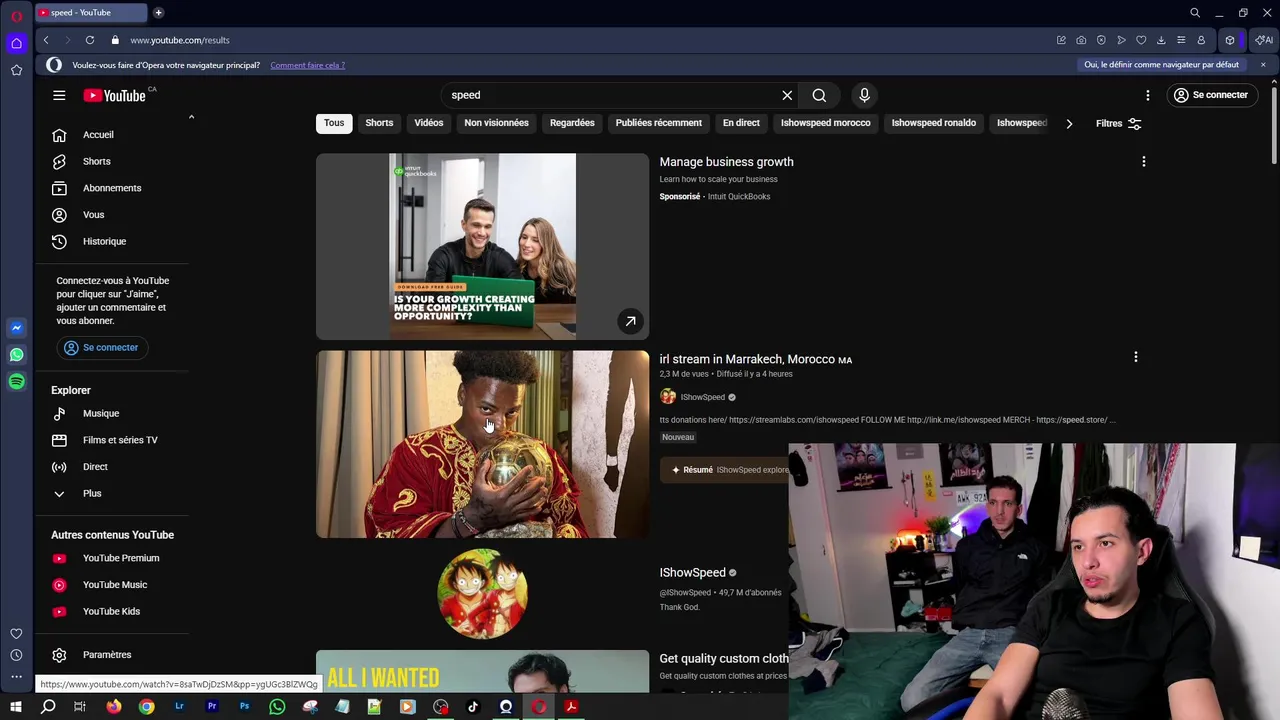Open IShowSpeed channel avatar image
This screenshot has height=720, width=1280.
coord(482,594)
